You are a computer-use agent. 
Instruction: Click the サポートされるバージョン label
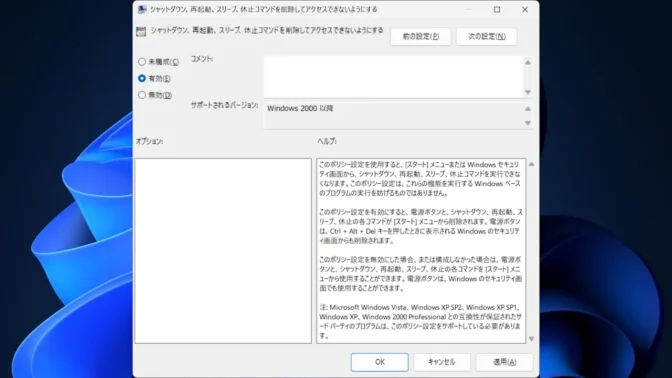[x=225, y=105]
